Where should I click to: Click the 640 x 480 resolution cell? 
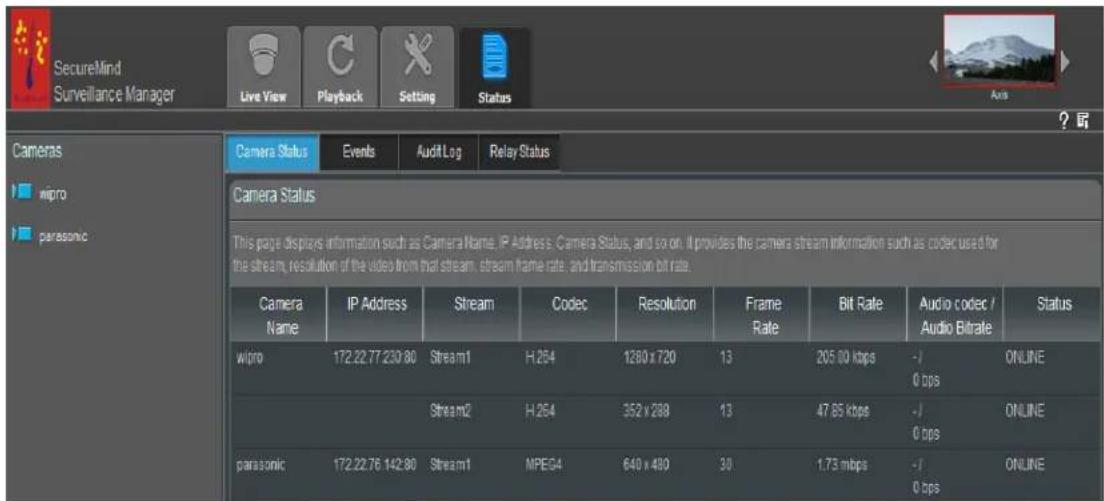646,465
